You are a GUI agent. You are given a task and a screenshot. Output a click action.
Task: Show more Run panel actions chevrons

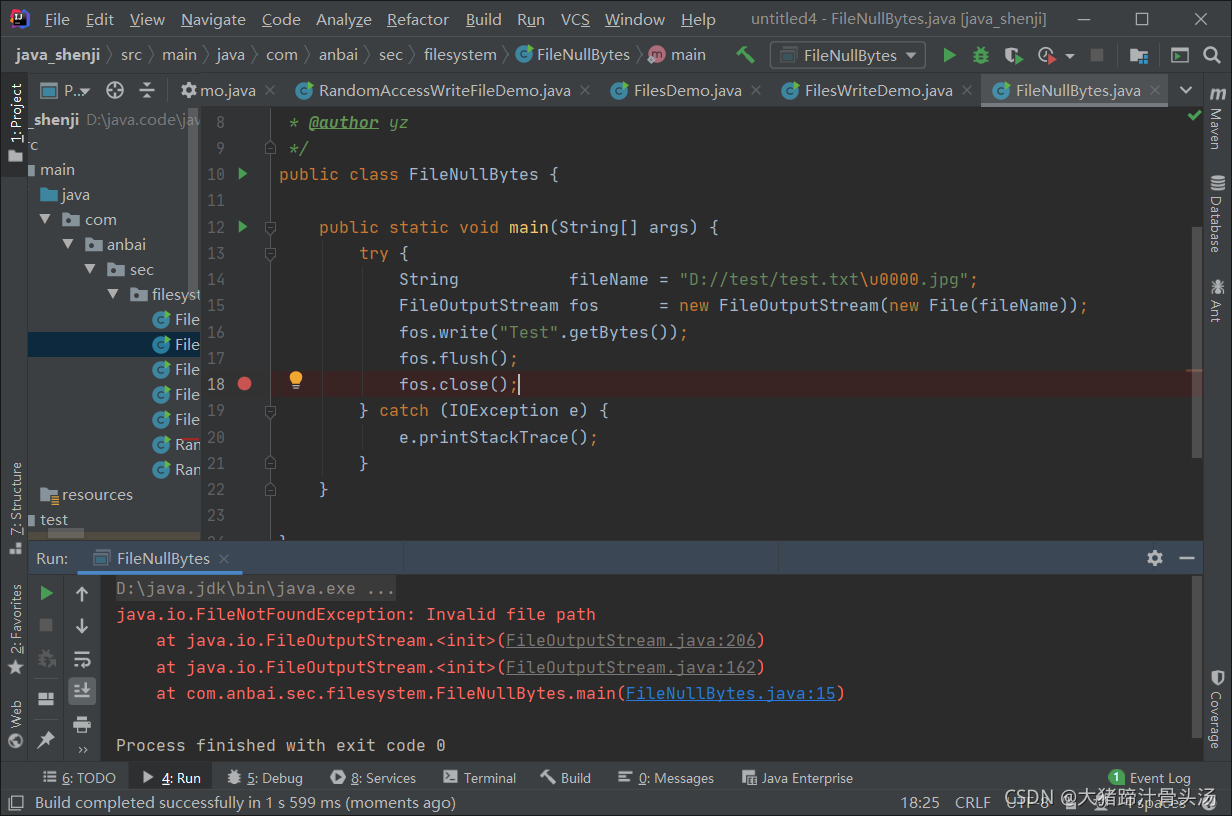point(82,749)
